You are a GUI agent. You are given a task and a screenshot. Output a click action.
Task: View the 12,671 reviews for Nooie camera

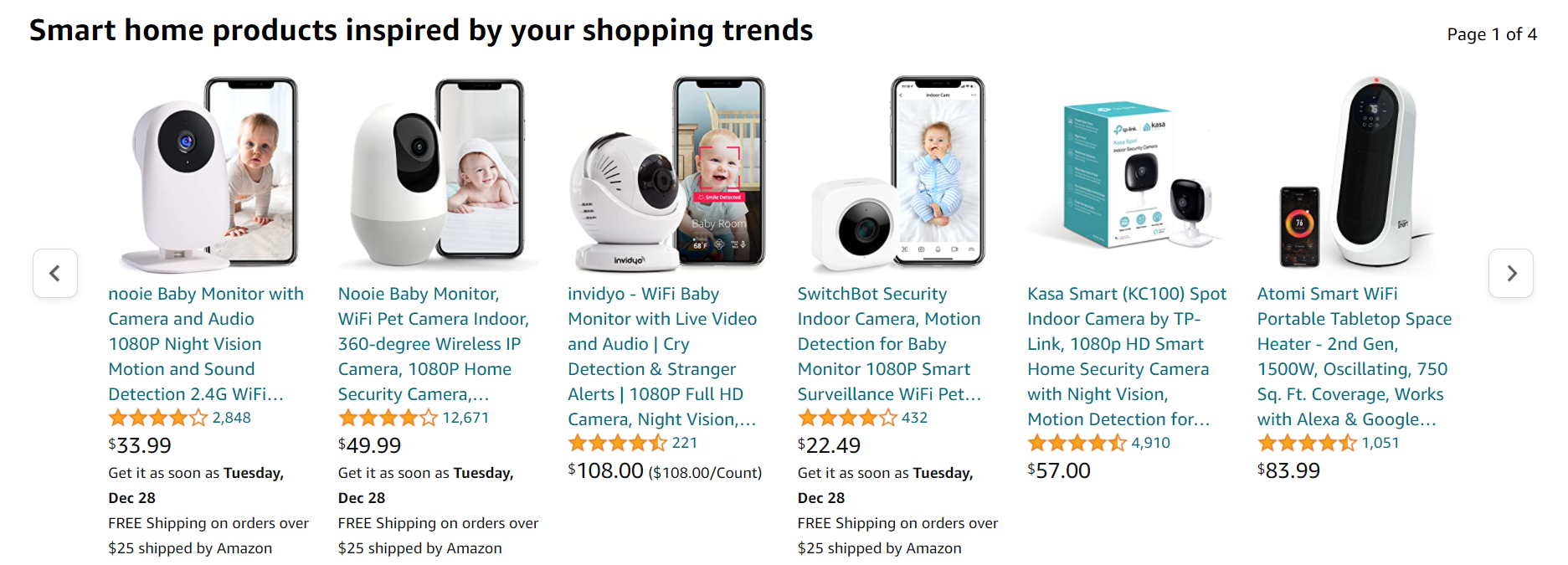pyautogui.click(x=465, y=418)
